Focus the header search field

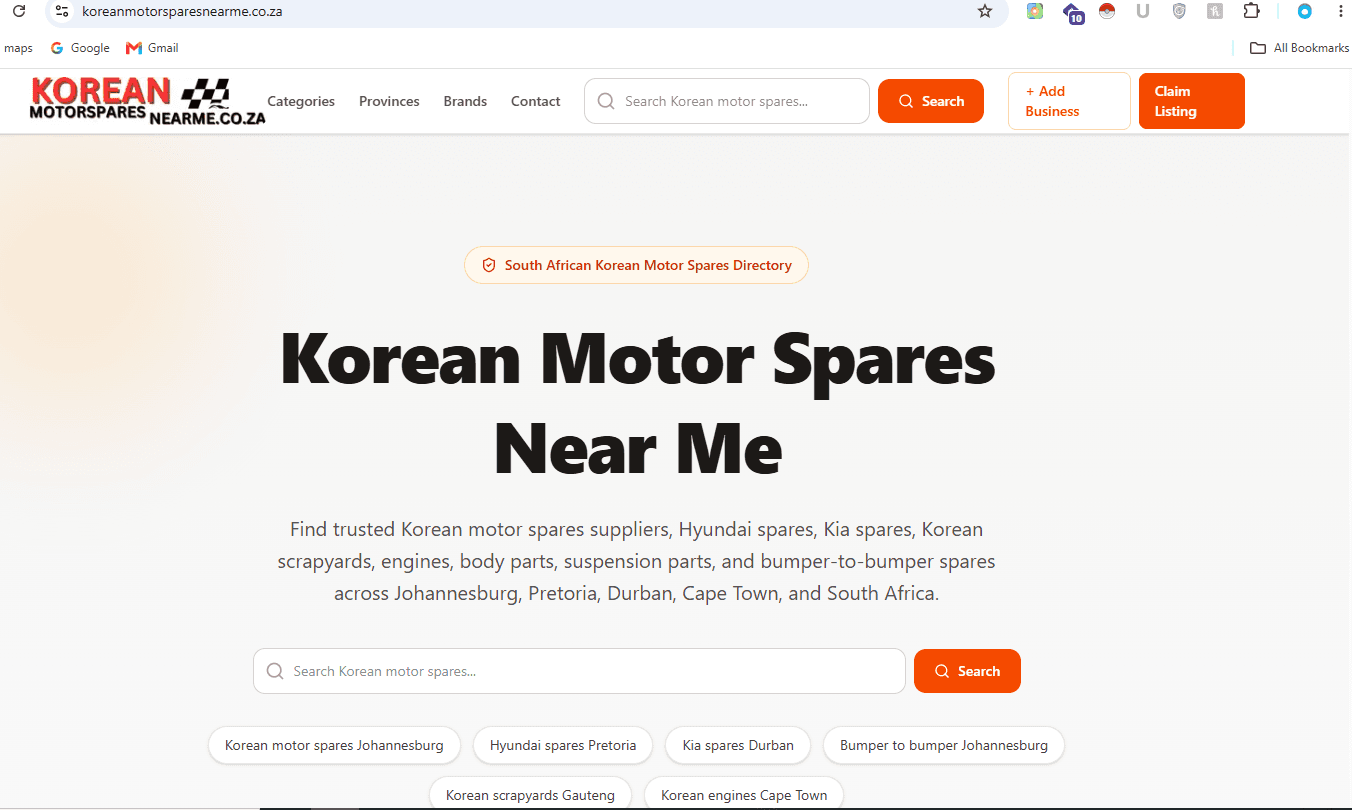pyautogui.click(x=727, y=101)
